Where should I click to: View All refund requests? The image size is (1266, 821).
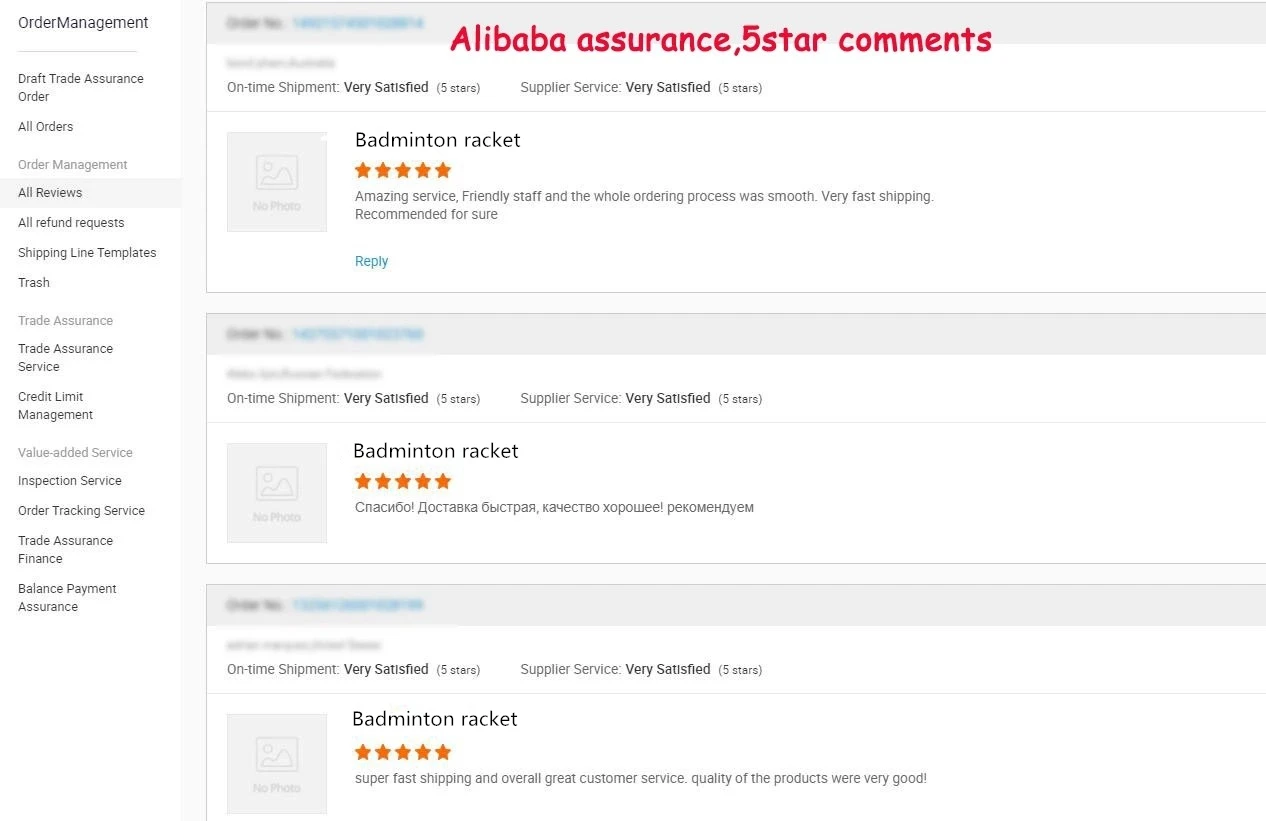pos(71,223)
